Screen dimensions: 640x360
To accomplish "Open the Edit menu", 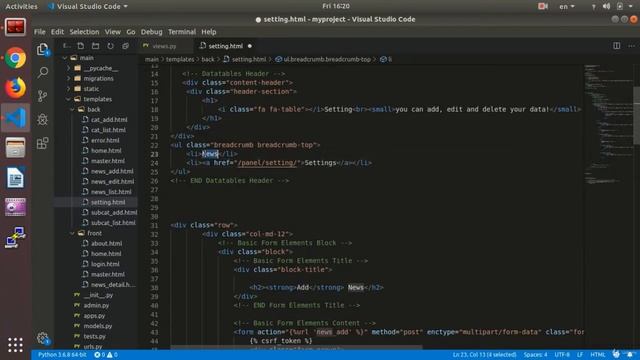I will tap(57, 32).
